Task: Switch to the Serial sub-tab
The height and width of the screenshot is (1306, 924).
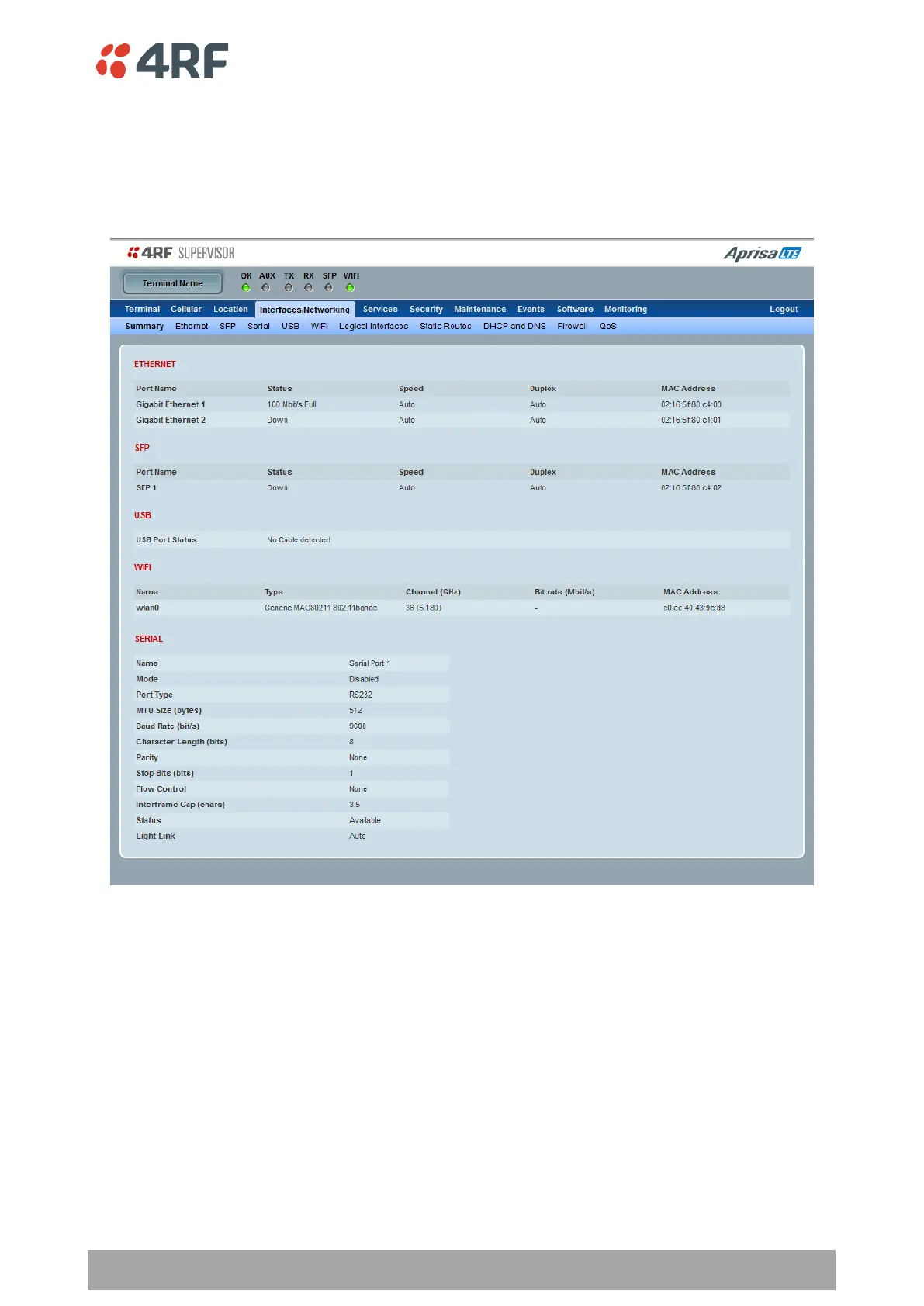Action: (x=258, y=326)
